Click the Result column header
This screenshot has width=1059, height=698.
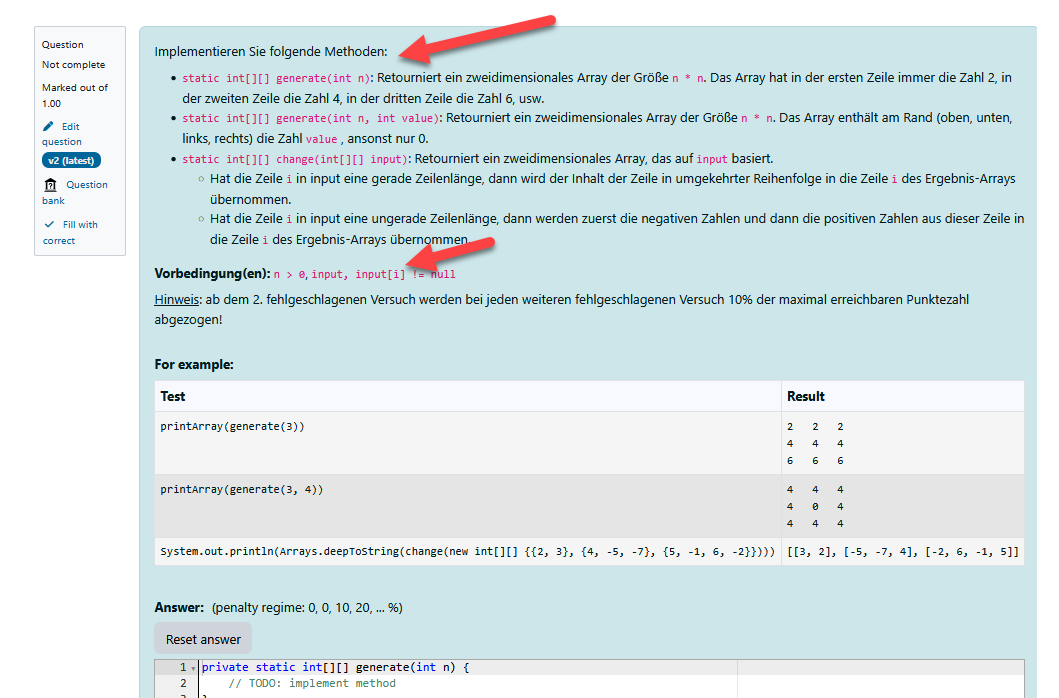(805, 396)
